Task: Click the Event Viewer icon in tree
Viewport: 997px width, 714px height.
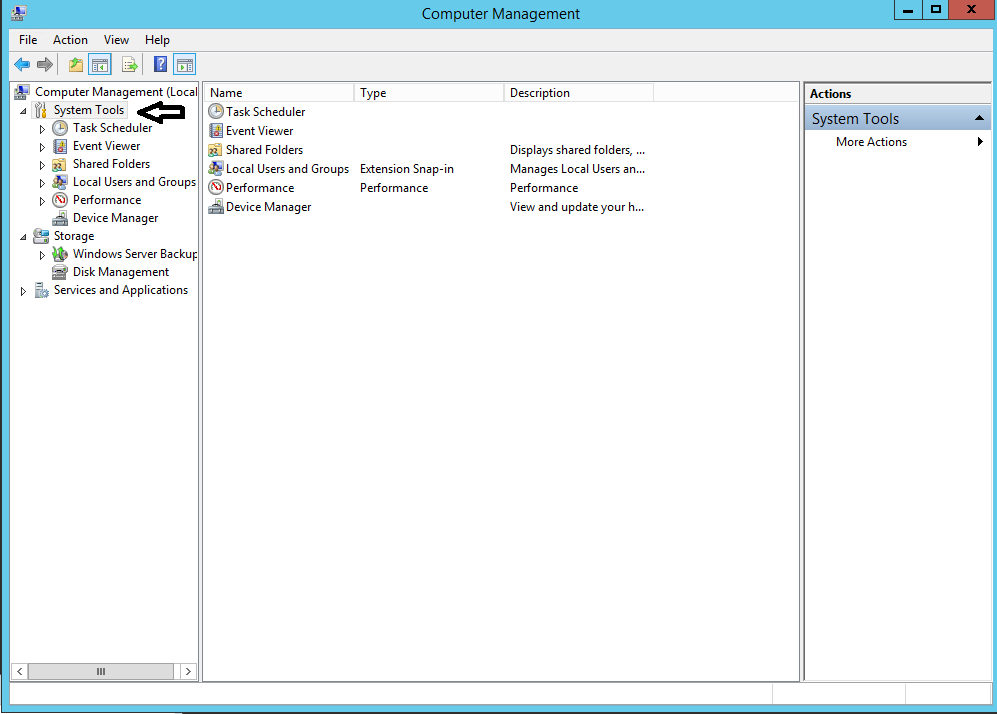Action: coord(61,146)
